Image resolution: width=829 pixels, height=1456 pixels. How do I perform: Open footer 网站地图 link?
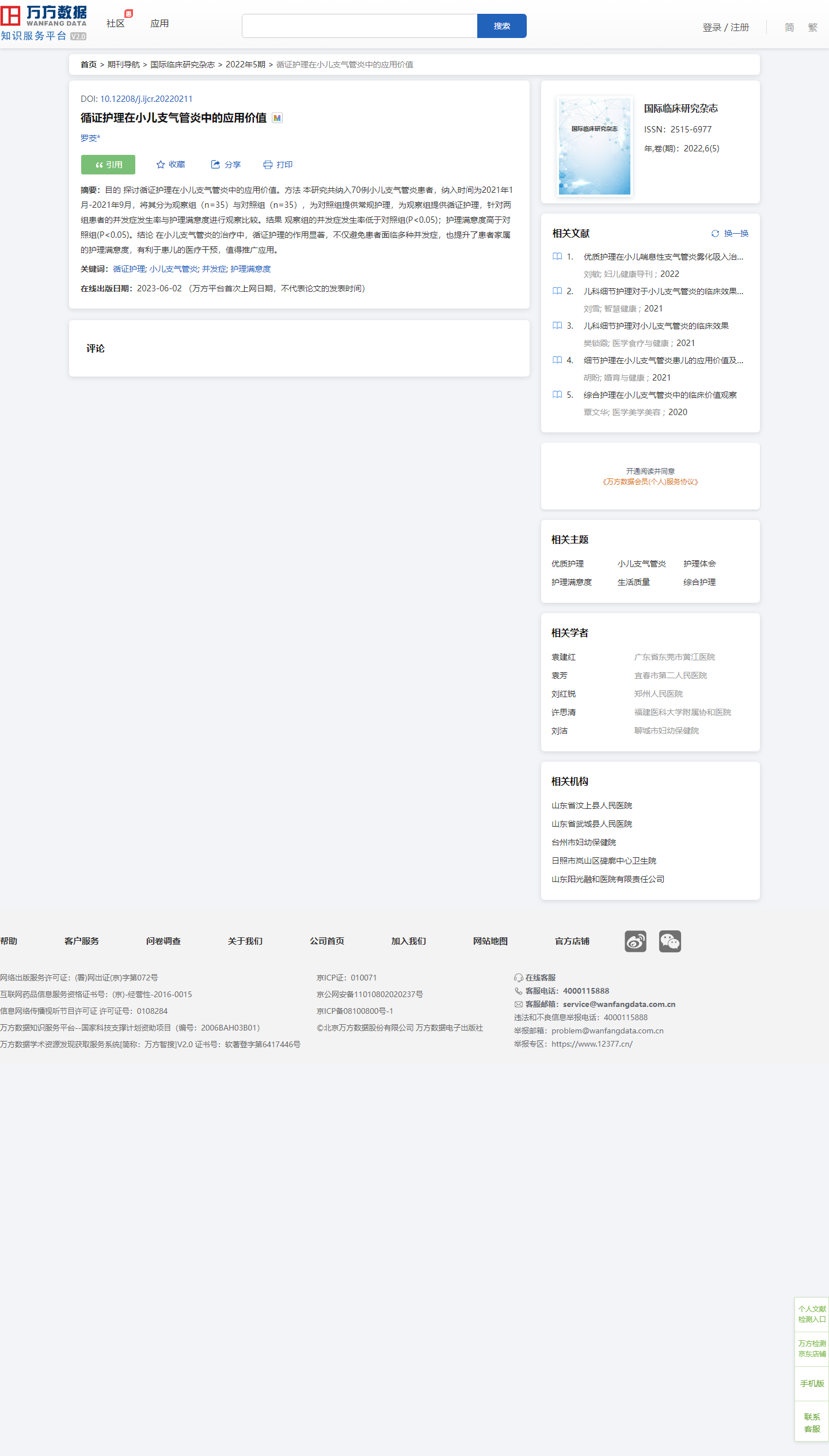pyautogui.click(x=490, y=941)
